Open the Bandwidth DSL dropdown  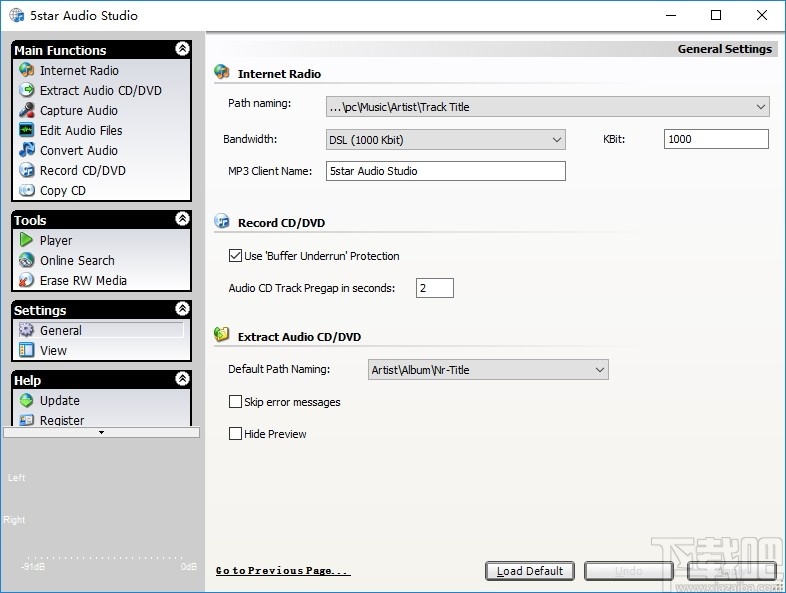point(446,139)
